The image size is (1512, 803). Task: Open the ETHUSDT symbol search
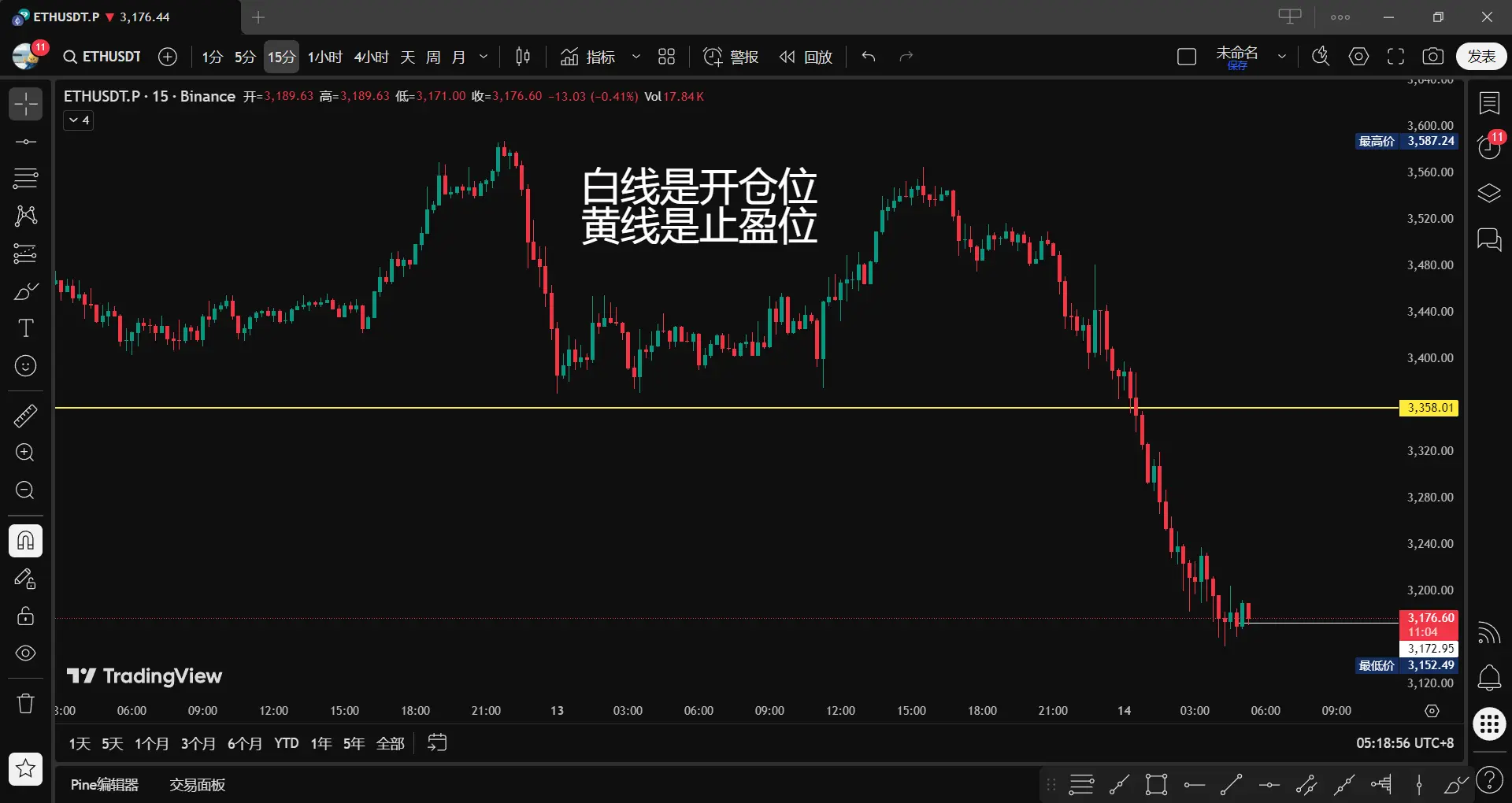(102, 57)
